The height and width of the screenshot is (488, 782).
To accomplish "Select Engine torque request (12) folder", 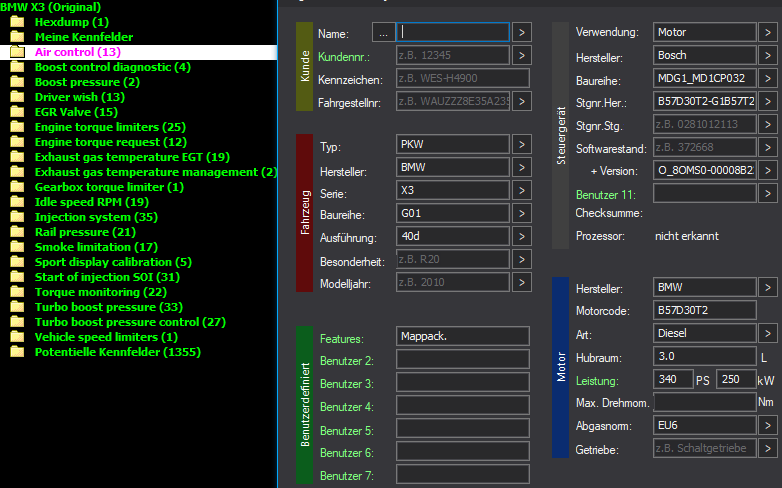I will coord(111,142).
